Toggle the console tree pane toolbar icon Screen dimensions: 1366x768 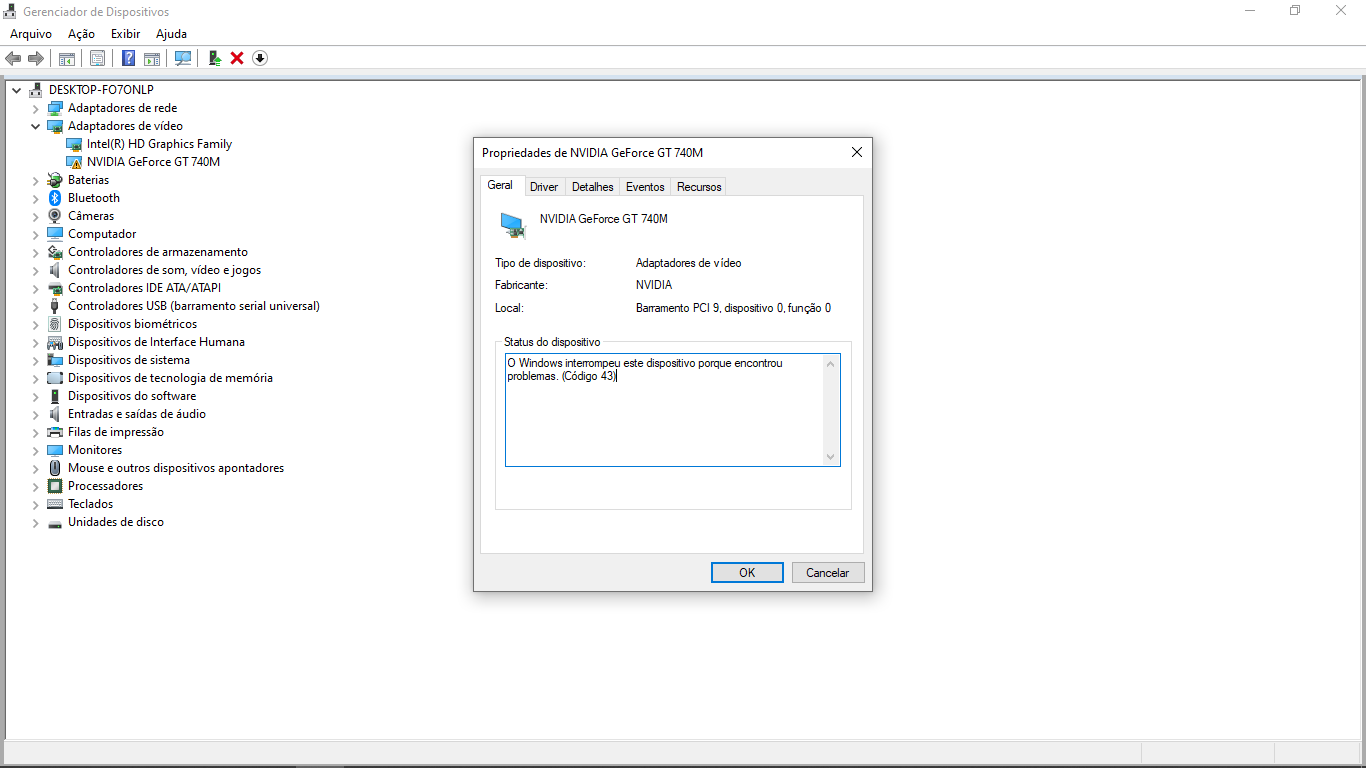click(67, 58)
